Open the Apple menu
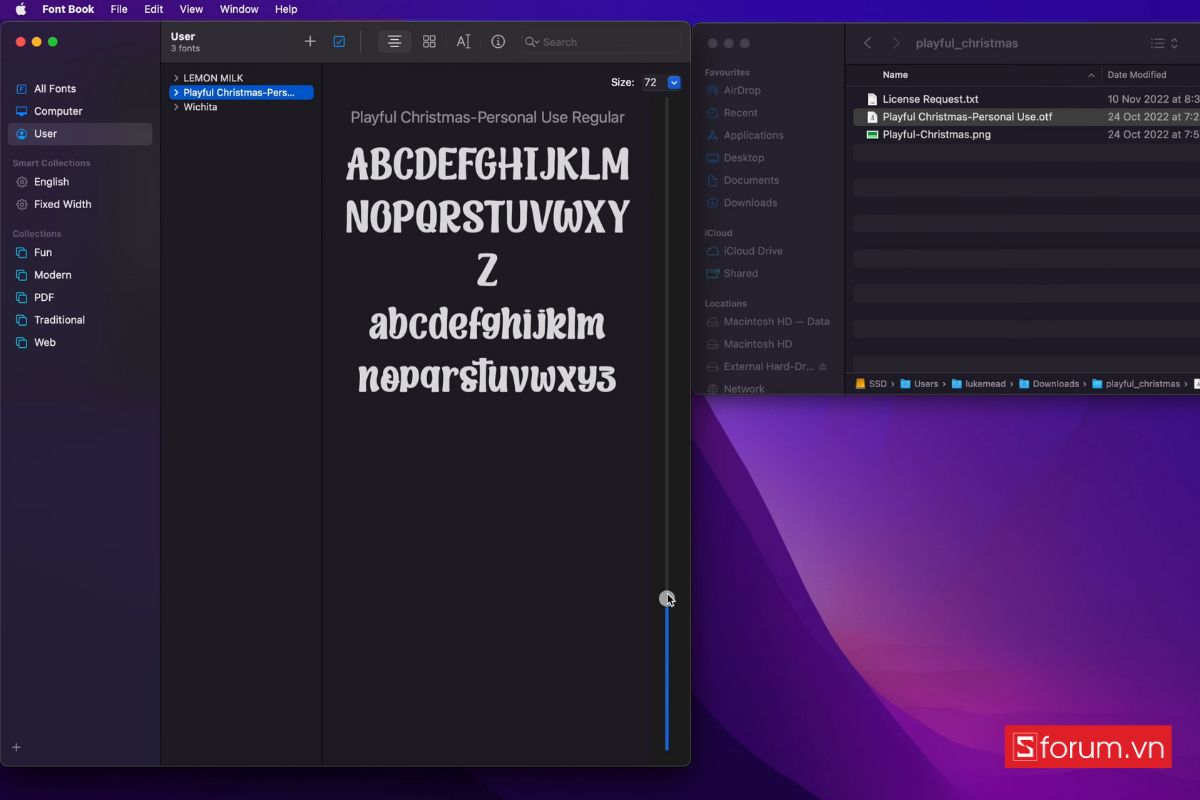This screenshot has width=1200, height=800. click(20, 9)
